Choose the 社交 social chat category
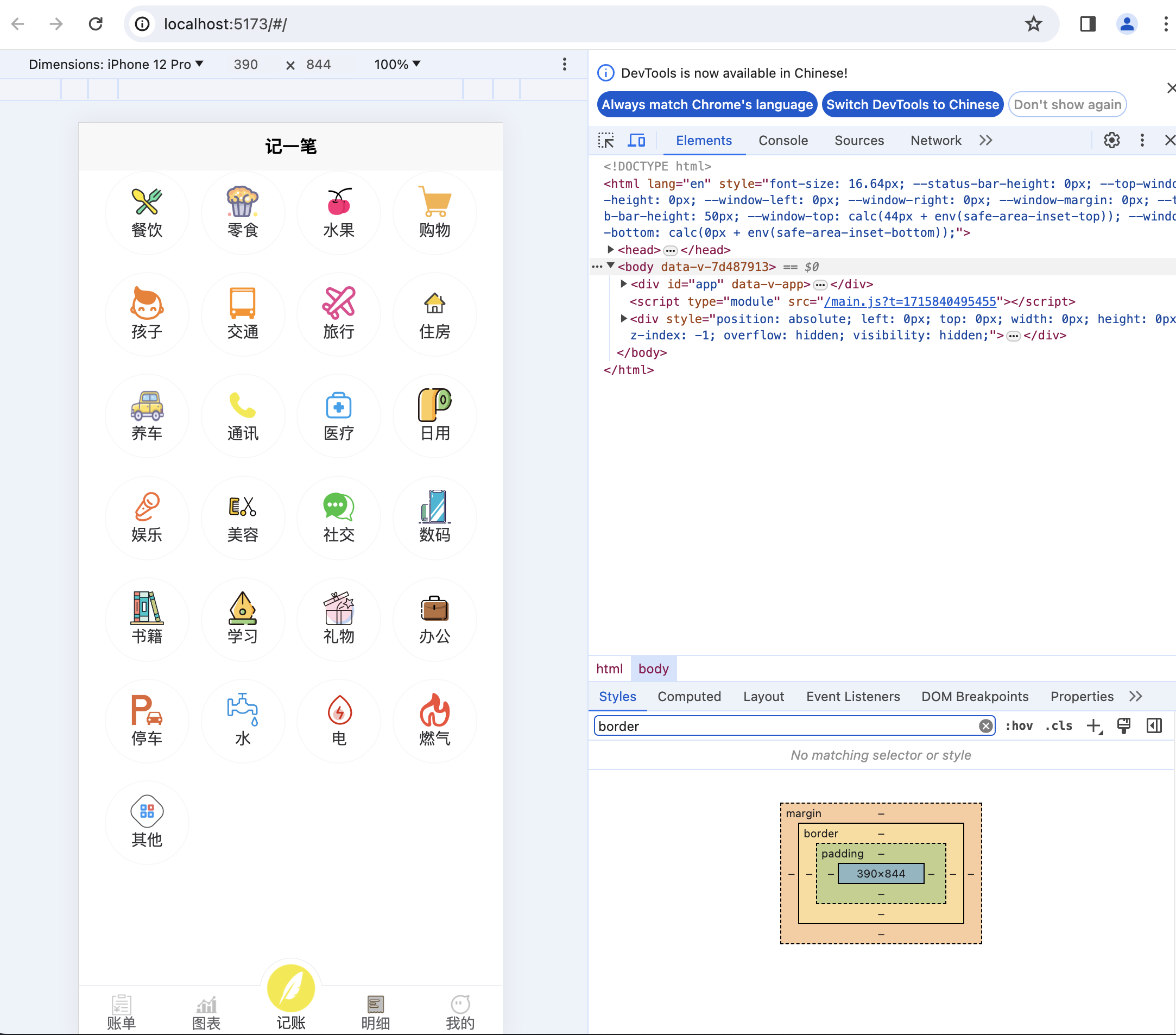 click(x=339, y=518)
